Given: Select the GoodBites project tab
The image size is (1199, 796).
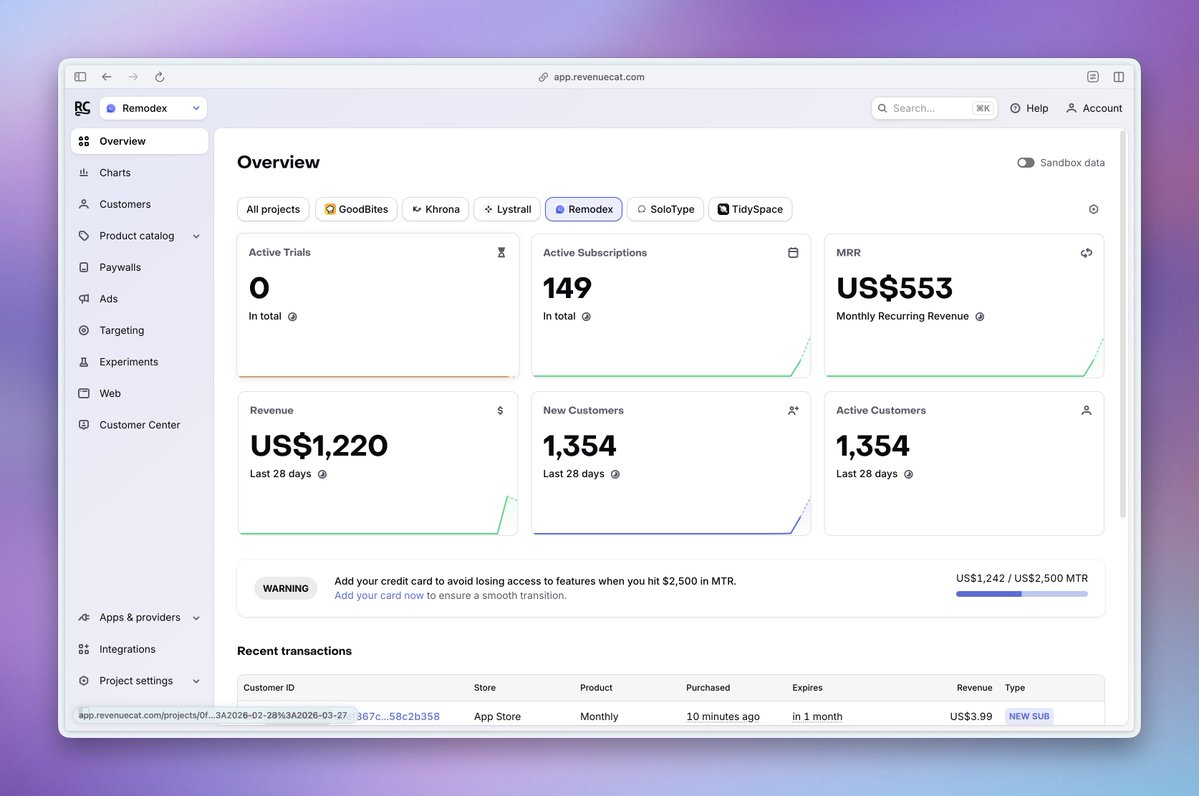Looking at the screenshot, I should [356, 210].
